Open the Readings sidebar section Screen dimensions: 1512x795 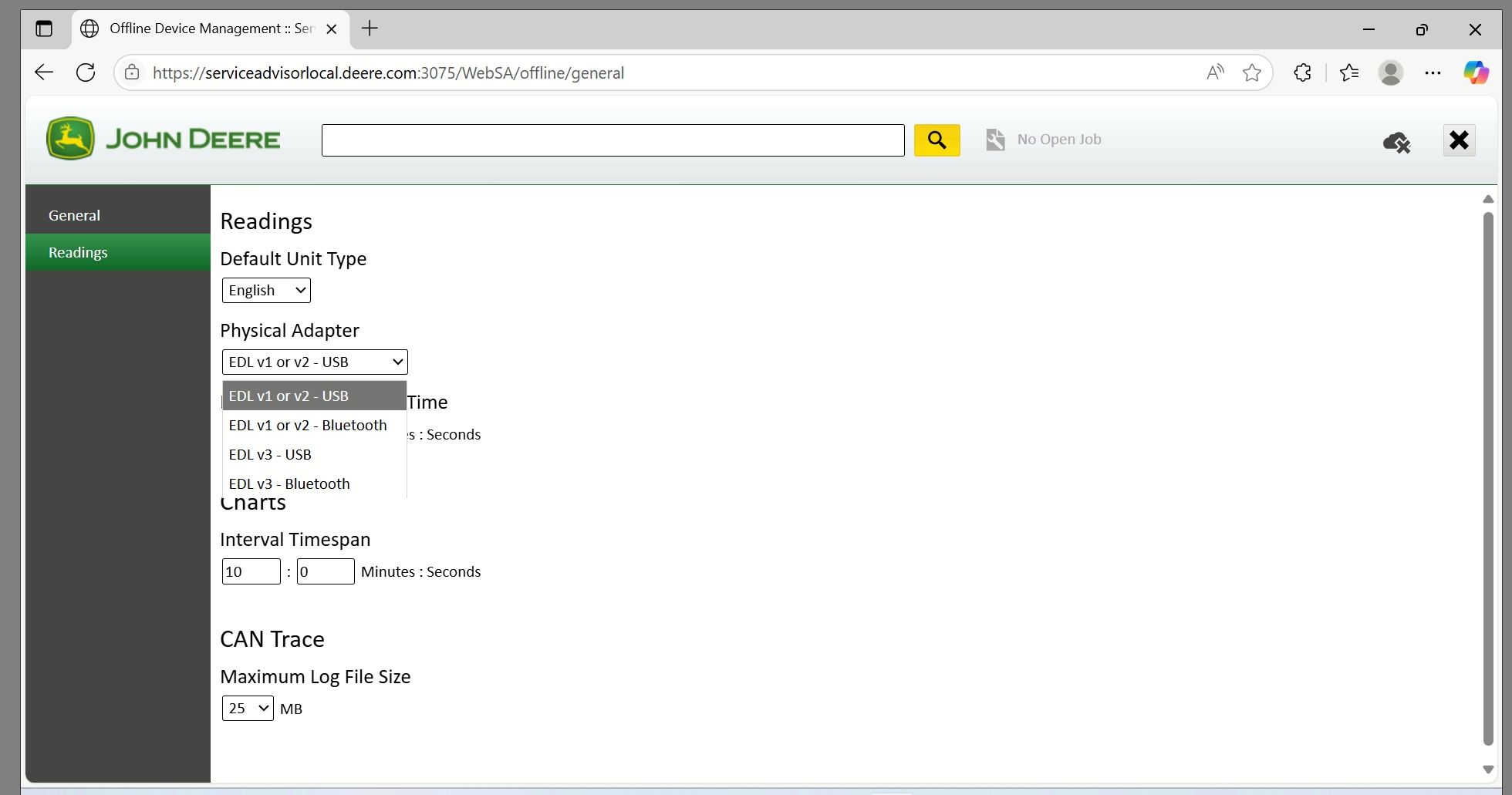(x=117, y=252)
